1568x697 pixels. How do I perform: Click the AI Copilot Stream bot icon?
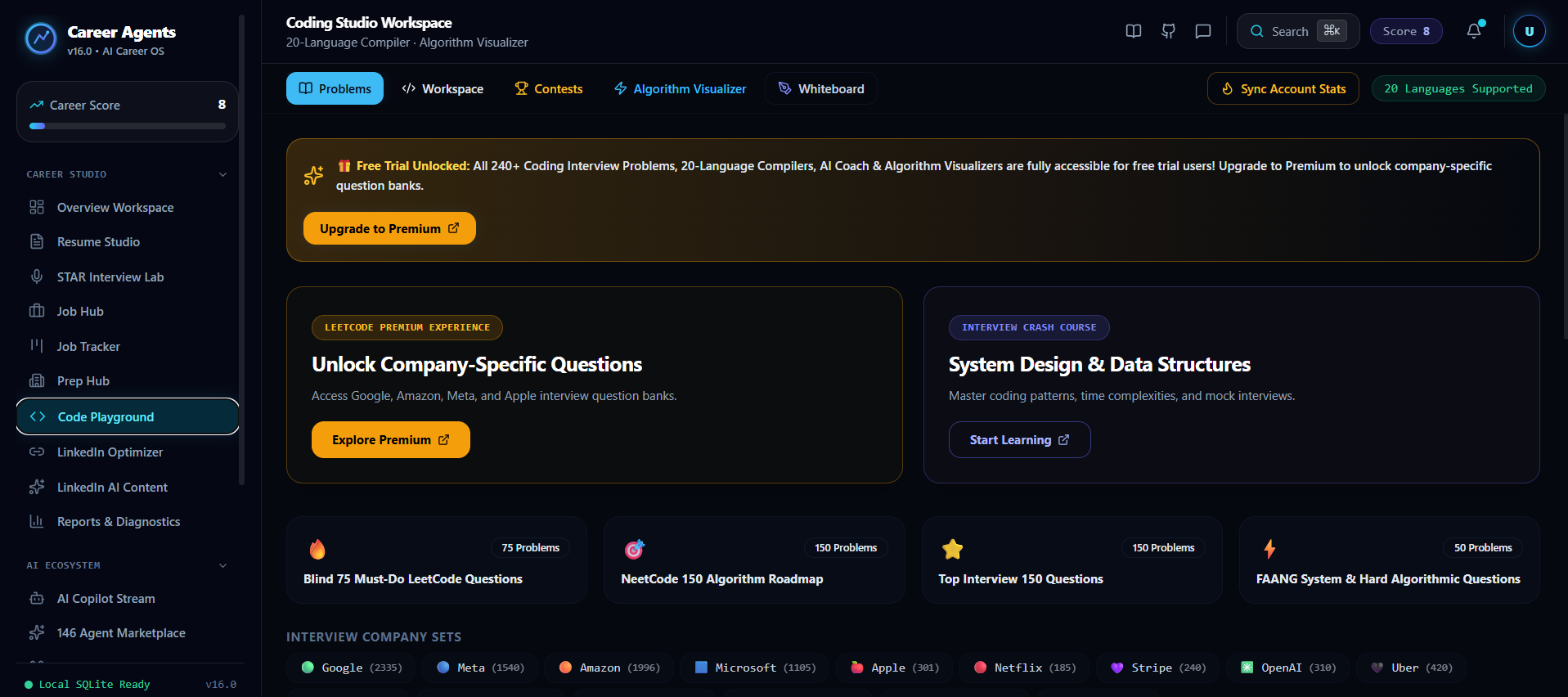(37, 598)
